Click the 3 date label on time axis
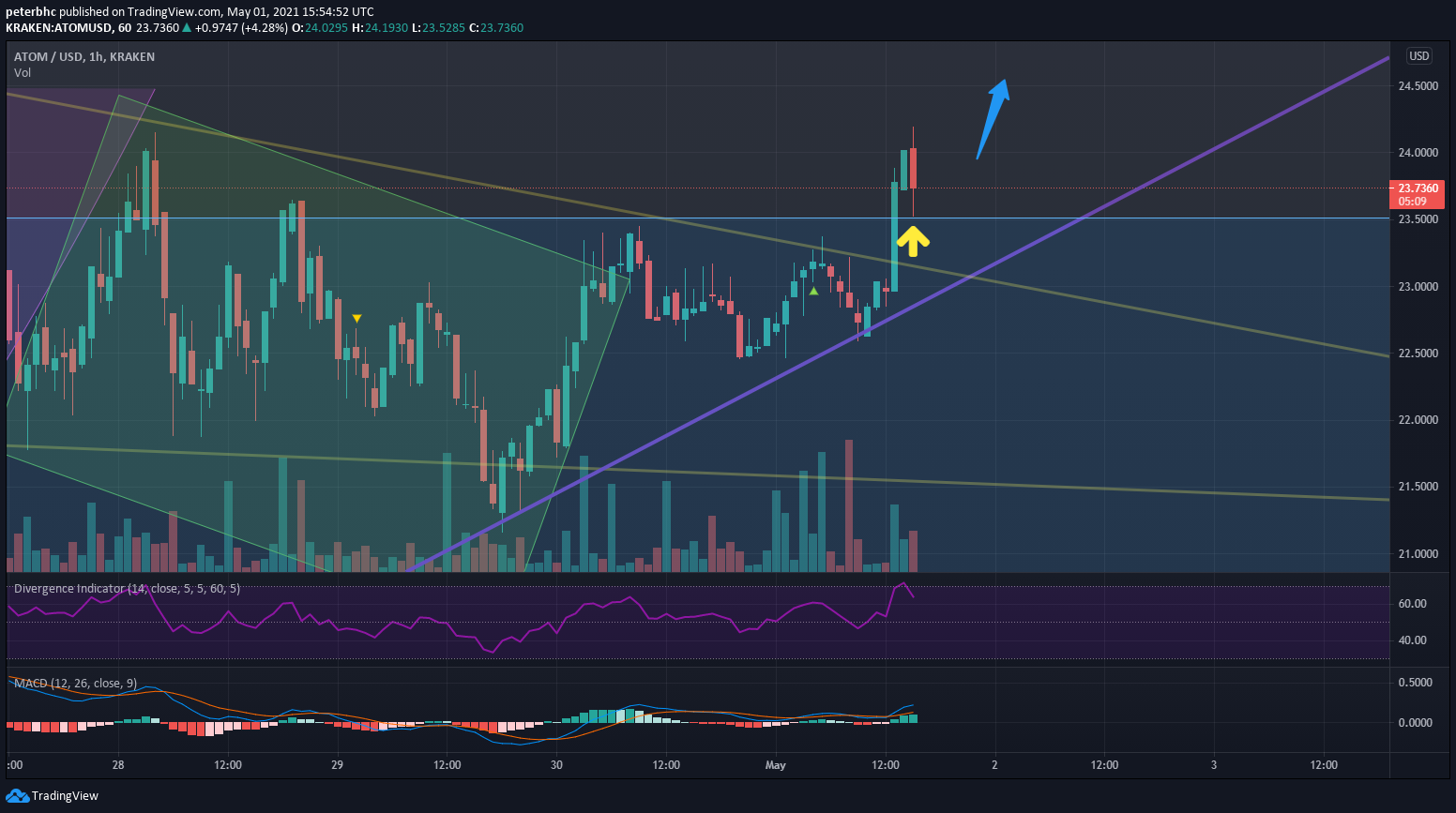 (x=1214, y=765)
